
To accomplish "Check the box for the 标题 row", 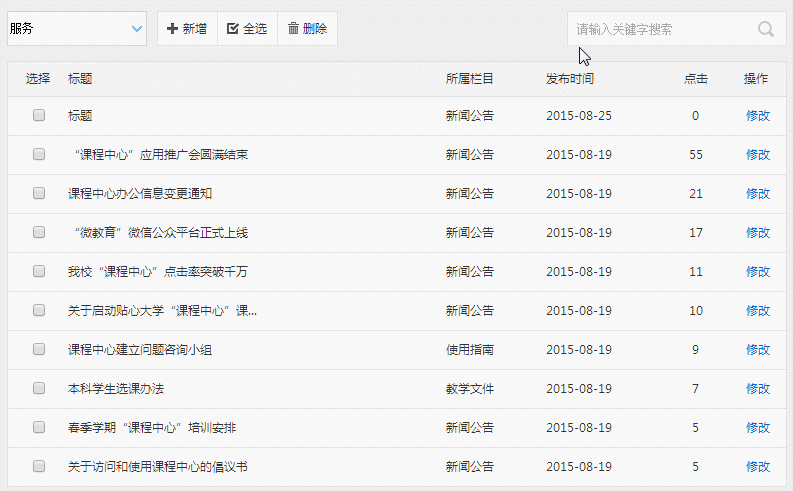I will click(x=39, y=116).
